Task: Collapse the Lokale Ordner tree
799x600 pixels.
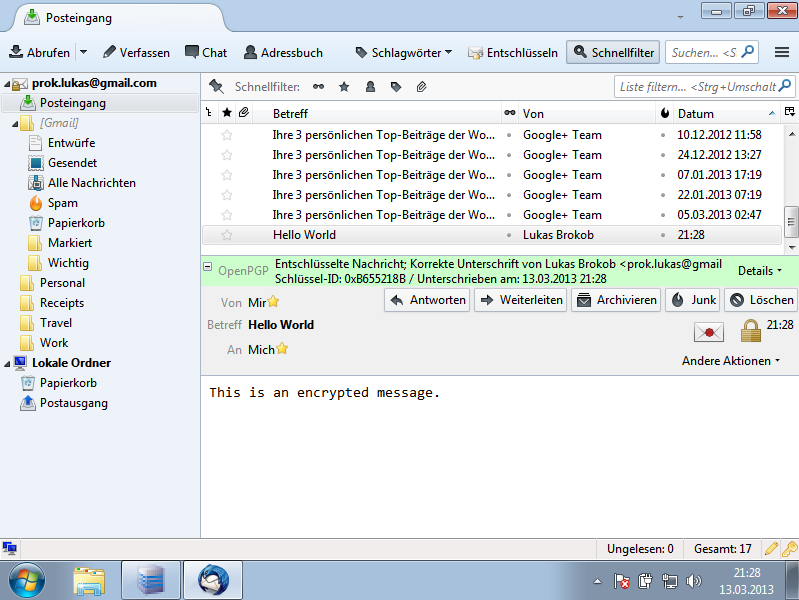Action: coord(7,363)
